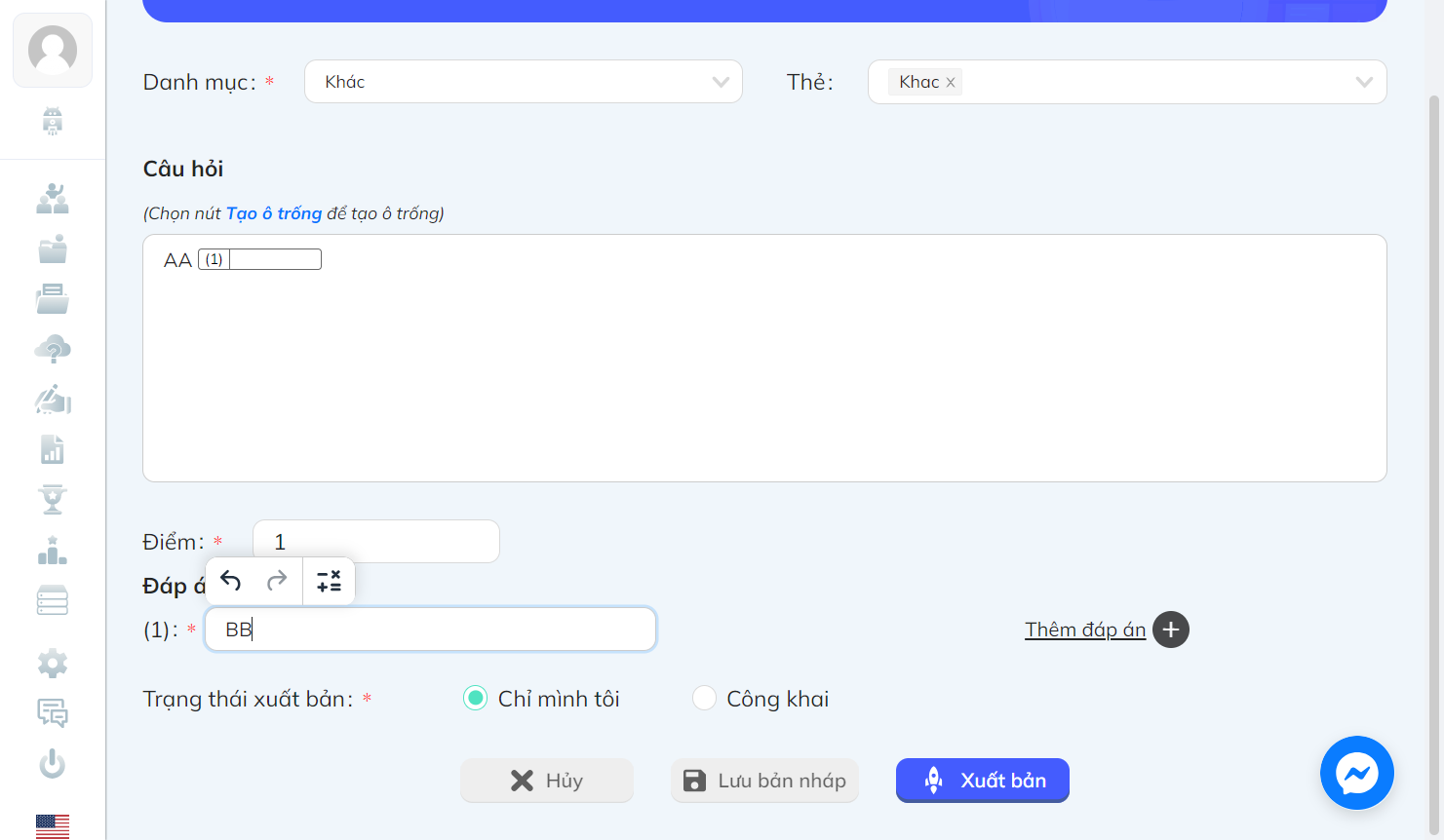Open the Messenger chat bubble
The image size is (1444, 840).
(x=1356, y=773)
